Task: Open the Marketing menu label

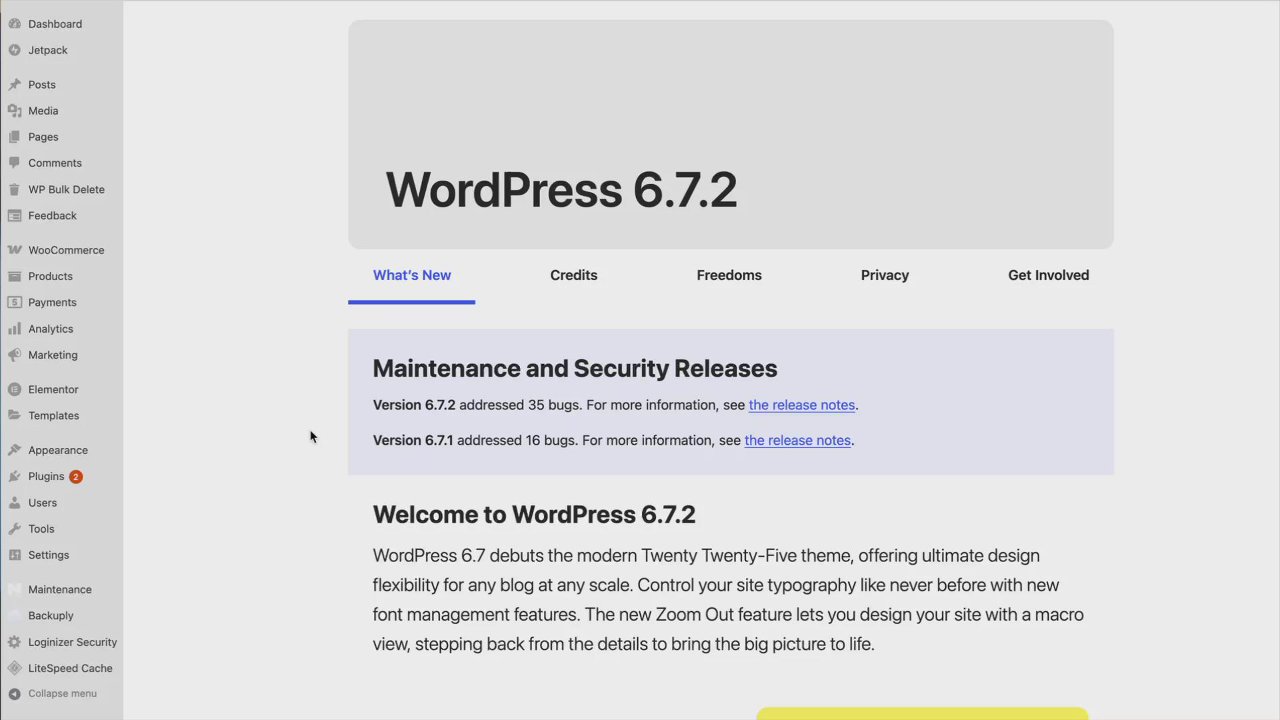Action: tap(53, 355)
